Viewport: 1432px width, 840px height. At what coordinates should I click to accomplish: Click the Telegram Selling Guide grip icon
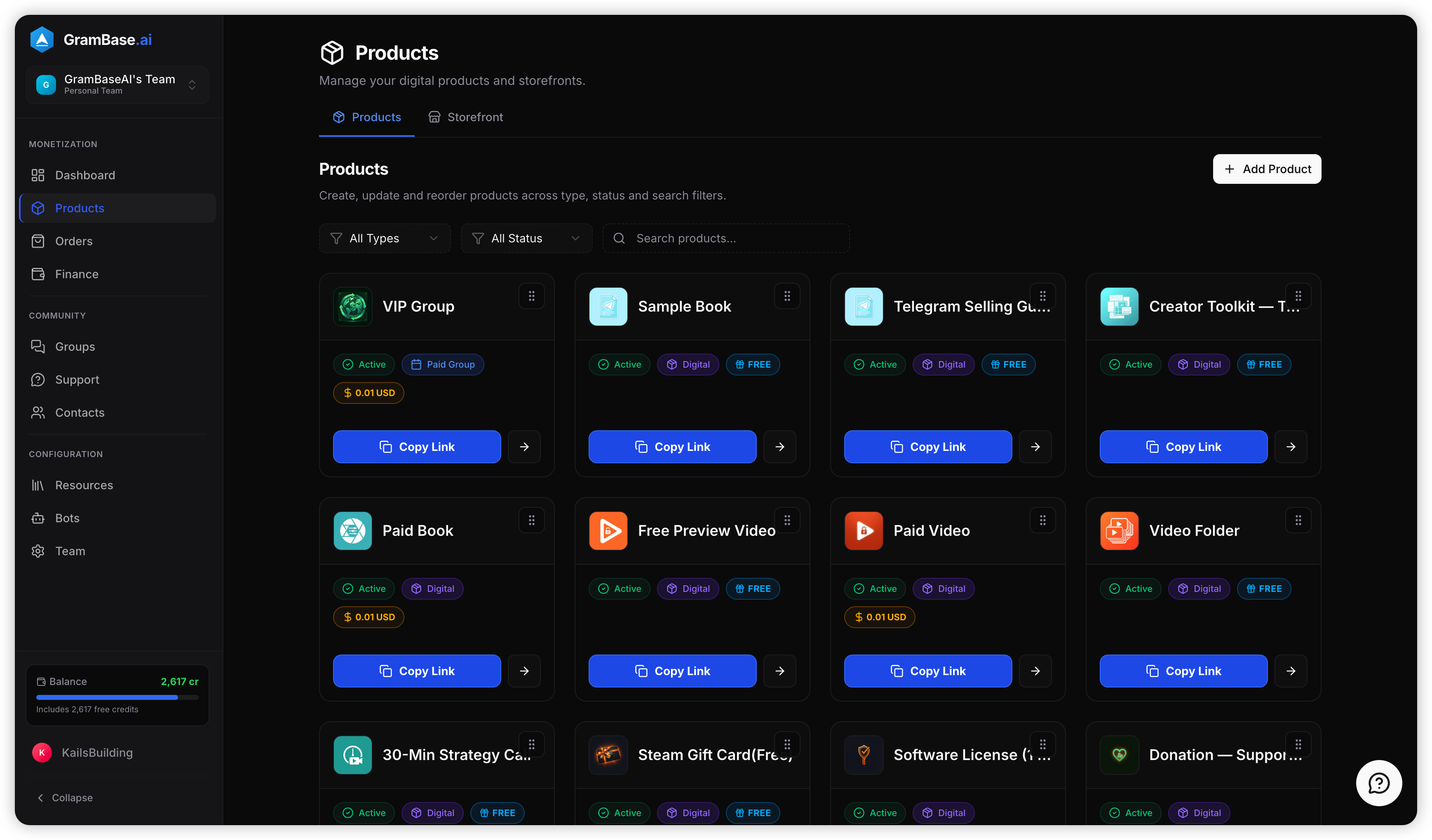(x=1043, y=296)
